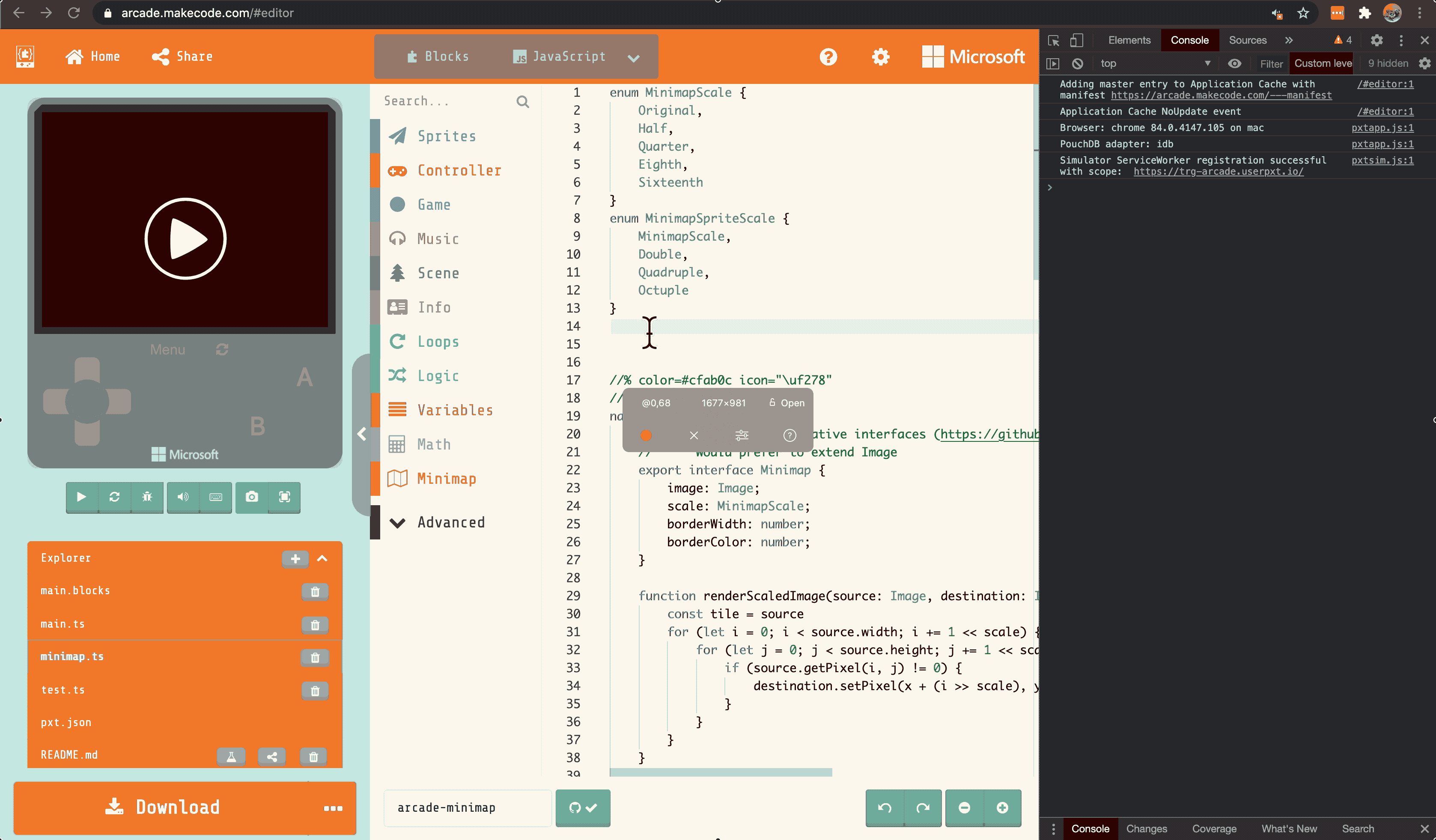Click the restart simulator toolbar icon
The width and height of the screenshot is (1436, 840).
click(x=115, y=497)
